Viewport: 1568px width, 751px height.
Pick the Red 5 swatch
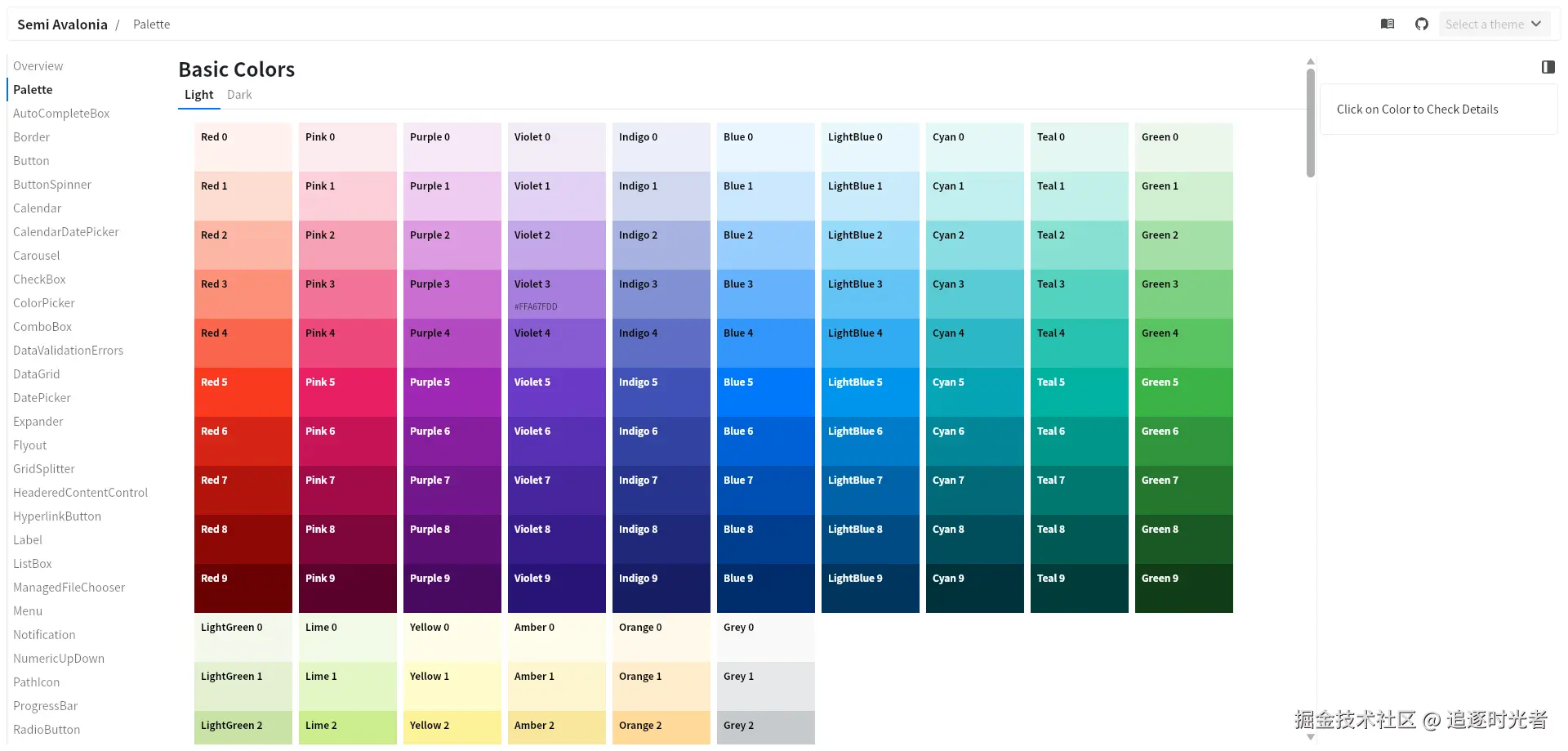[243, 392]
